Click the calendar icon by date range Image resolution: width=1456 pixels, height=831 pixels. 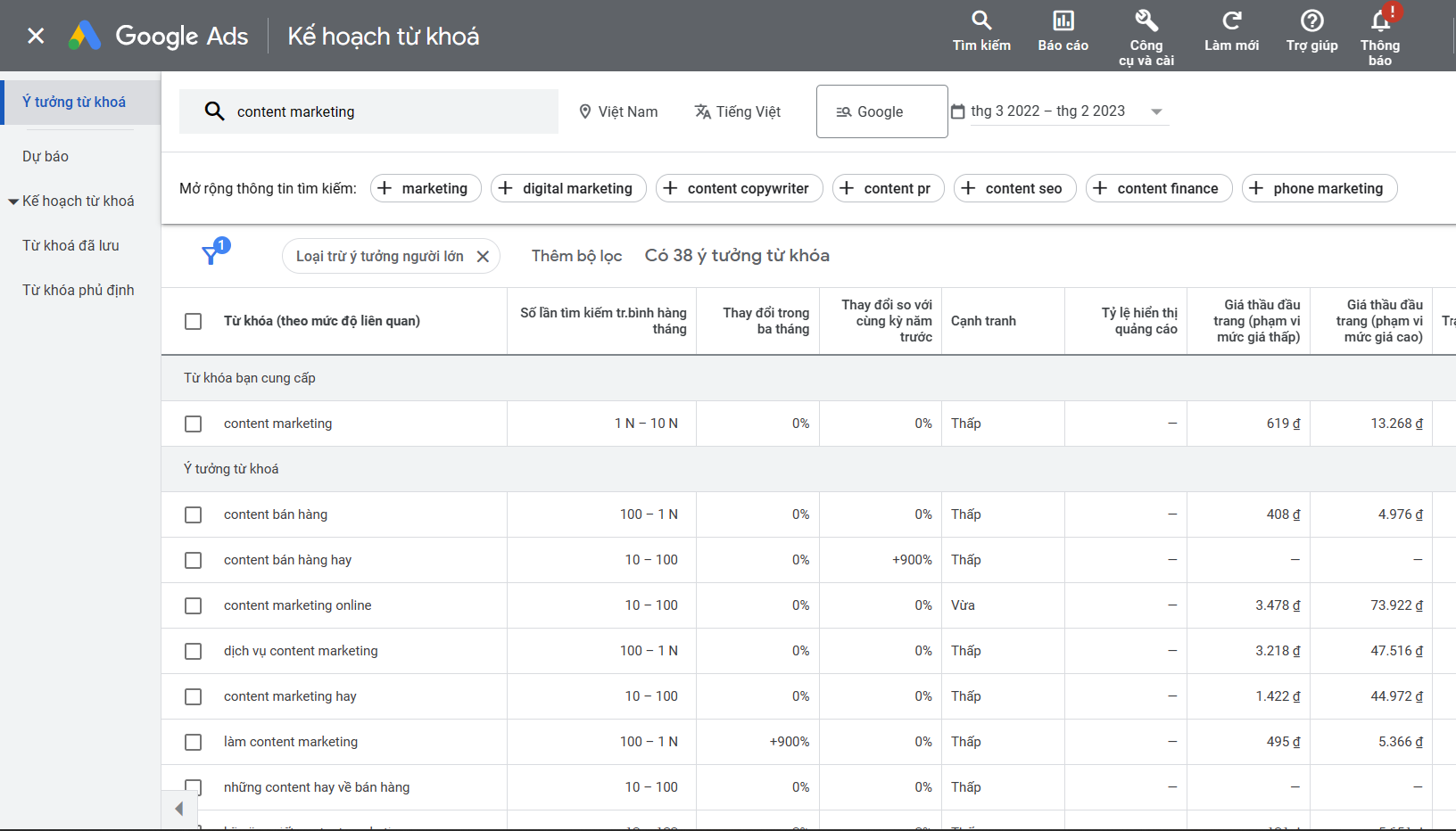[958, 111]
